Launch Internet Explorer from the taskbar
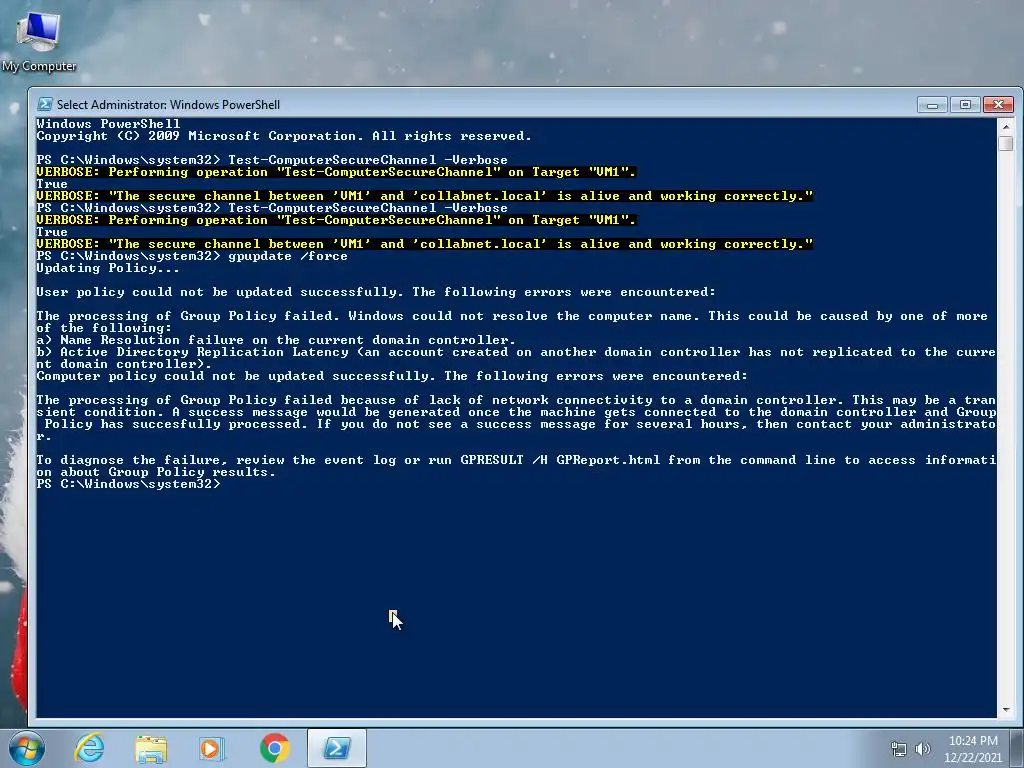This screenshot has width=1024, height=768. coord(89,748)
